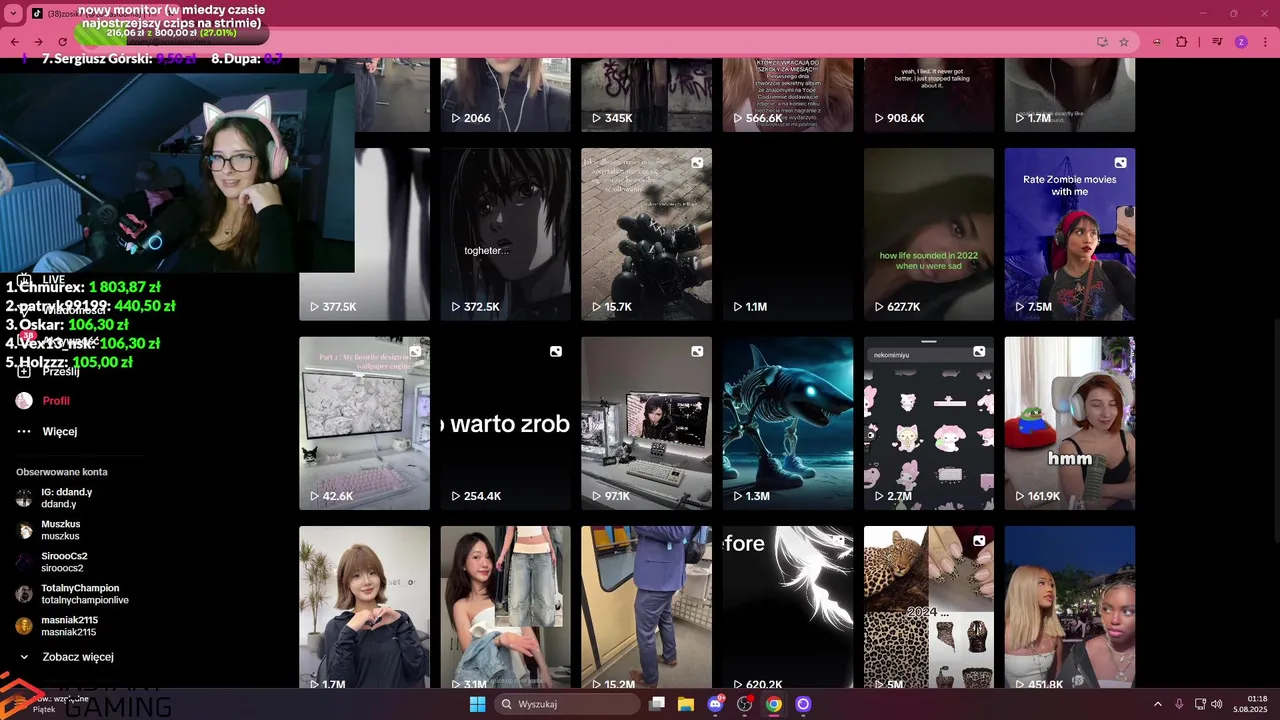Open the purple circle app in taskbar

coord(803,704)
